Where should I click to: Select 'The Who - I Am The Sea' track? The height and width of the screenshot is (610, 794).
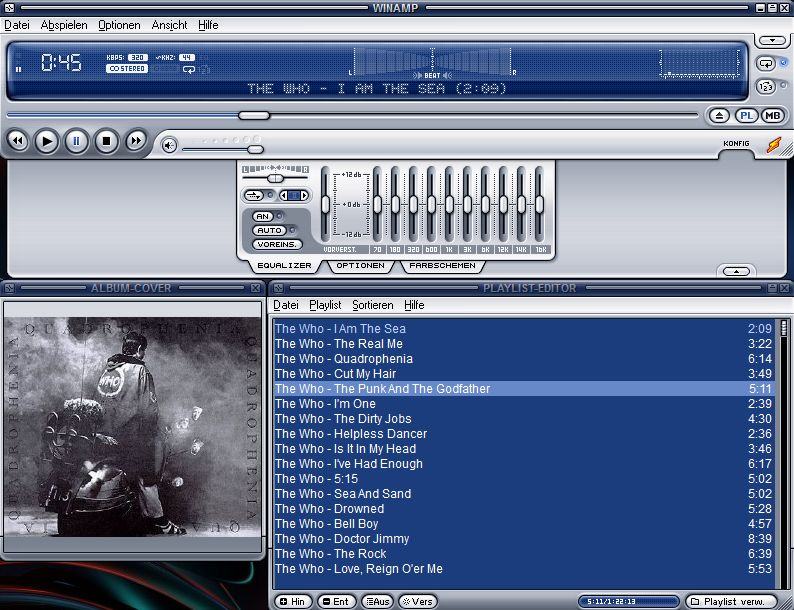coord(524,329)
